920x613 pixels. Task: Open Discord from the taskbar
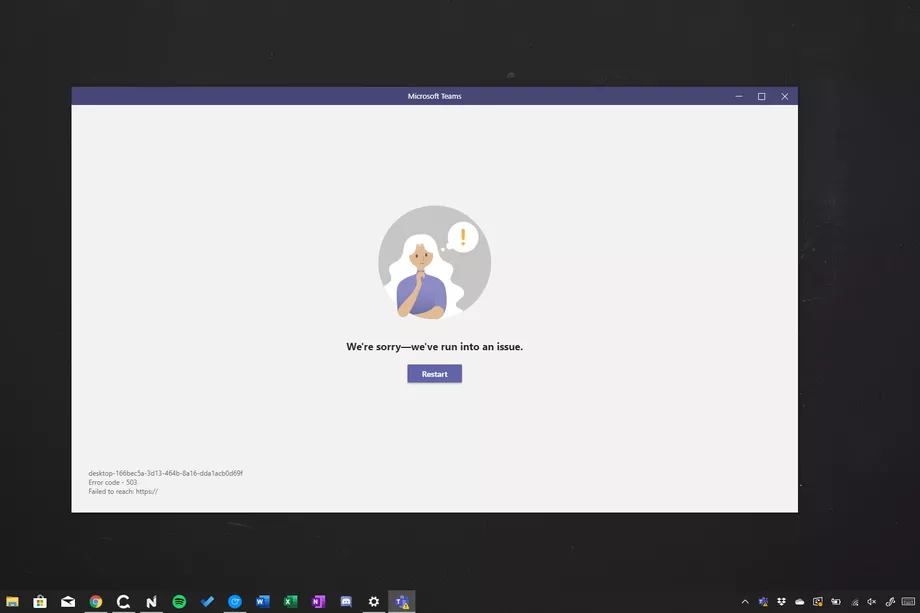[346, 601]
